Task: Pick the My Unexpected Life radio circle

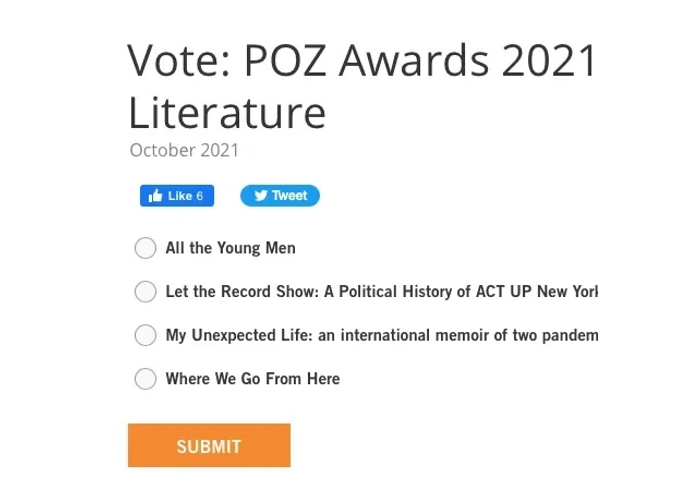Action: (146, 335)
